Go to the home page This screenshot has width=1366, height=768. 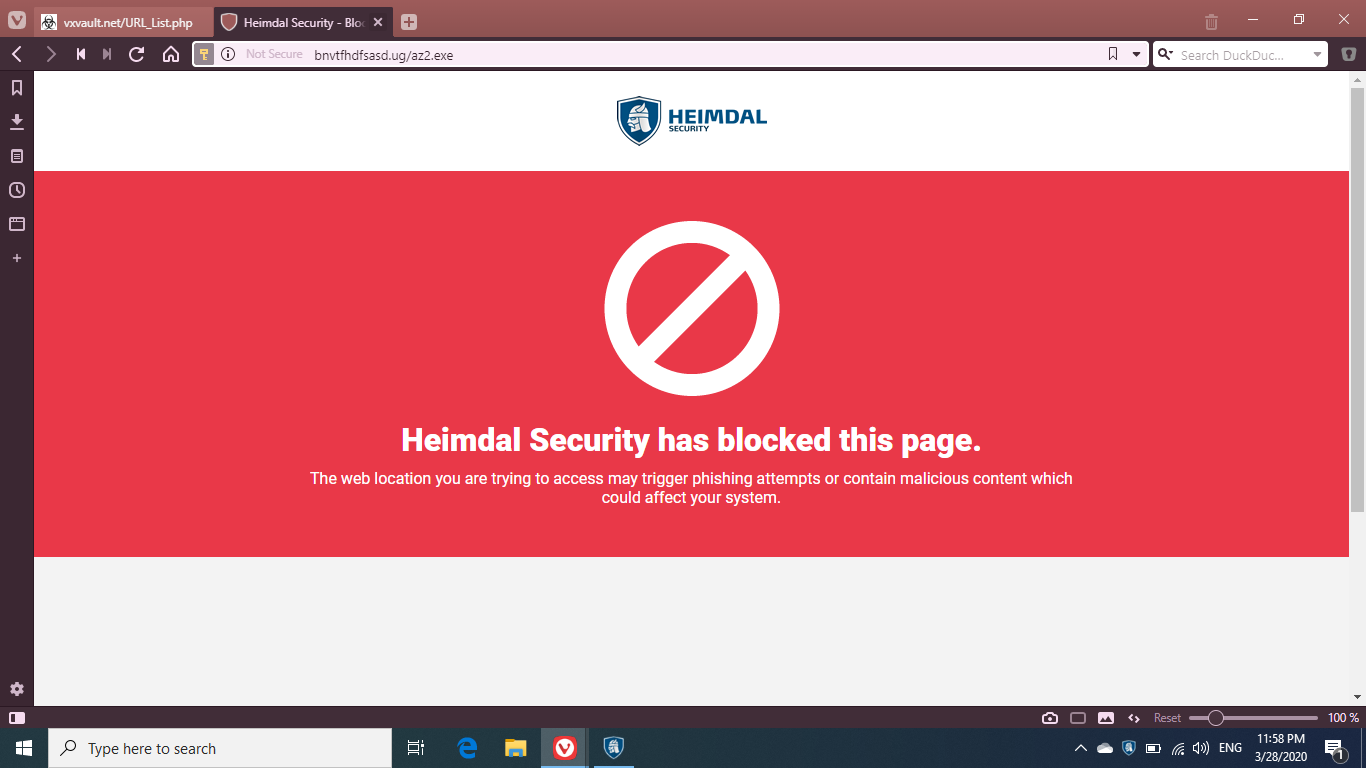tap(171, 54)
